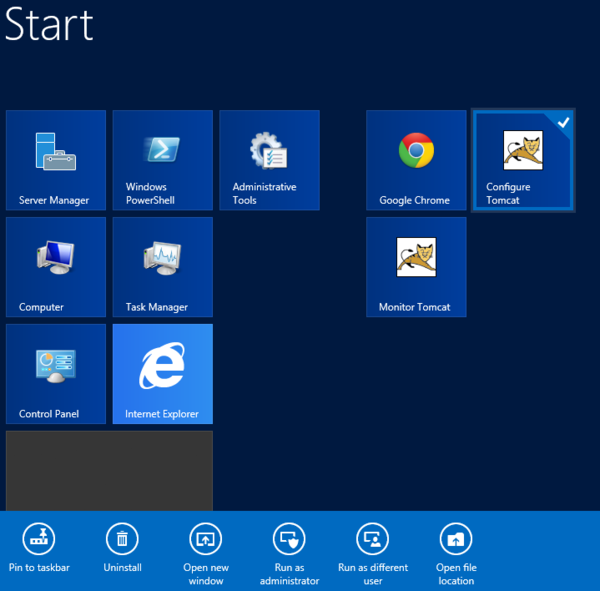Click the Open new window icon
The height and width of the screenshot is (591, 600).
pos(206,539)
